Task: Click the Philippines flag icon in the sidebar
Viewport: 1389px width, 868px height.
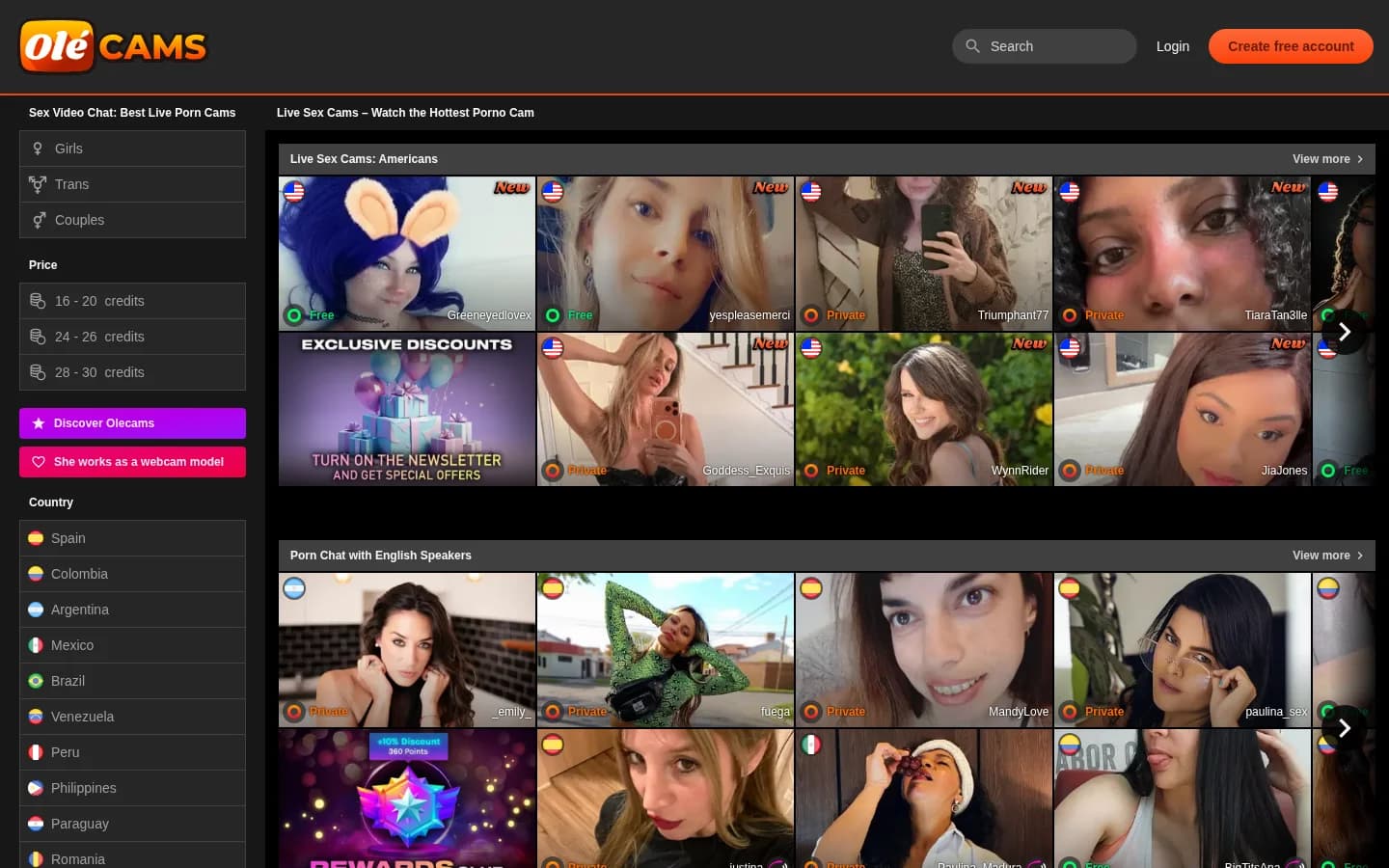Action: coord(36,788)
